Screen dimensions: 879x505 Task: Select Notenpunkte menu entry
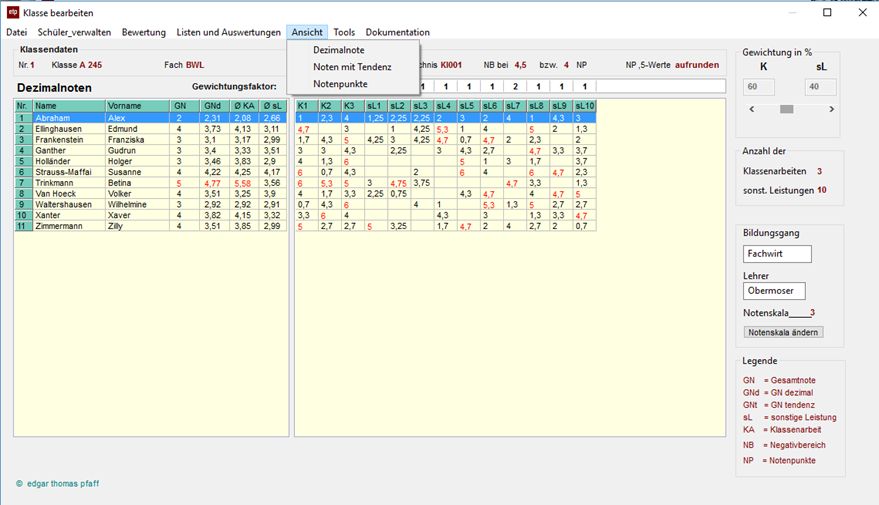point(340,84)
